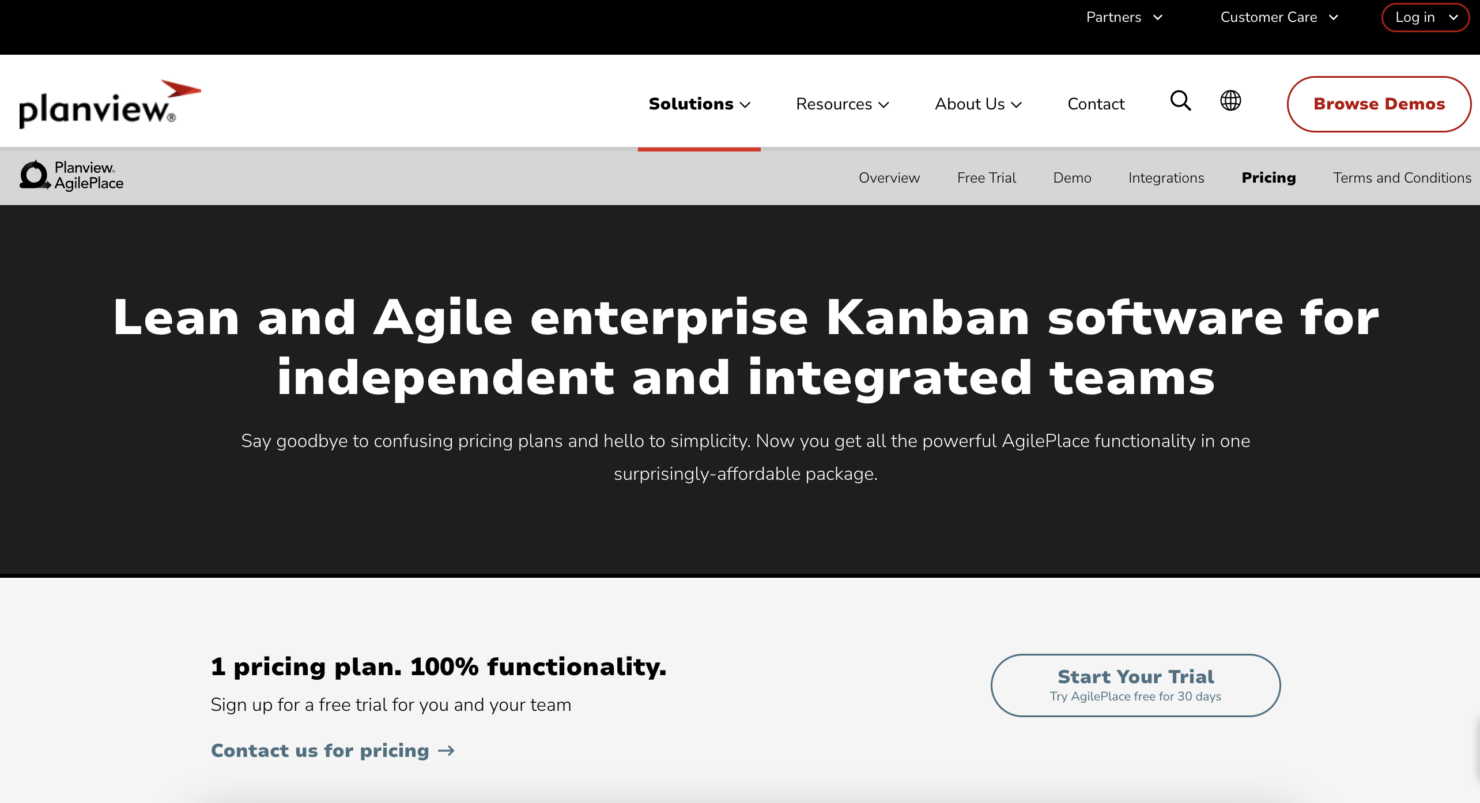Click the Planview logo
This screenshot has width=1480, height=803.
tap(110, 104)
